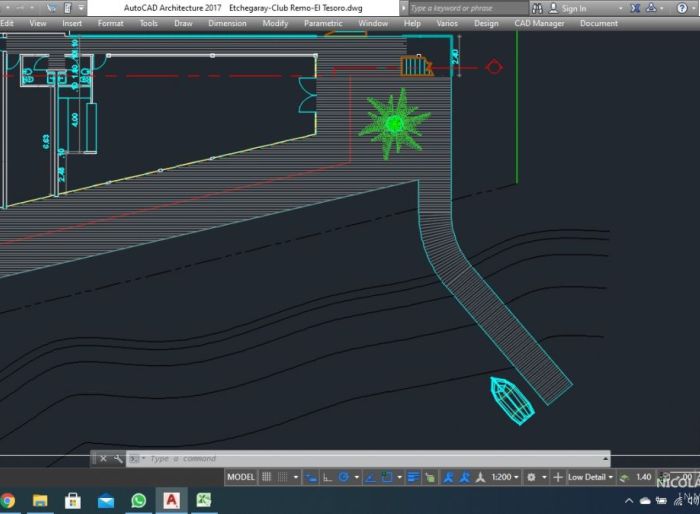Image resolution: width=700 pixels, height=514 pixels.
Task: Open command line customize wrench
Action: pyautogui.click(x=118, y=459)
